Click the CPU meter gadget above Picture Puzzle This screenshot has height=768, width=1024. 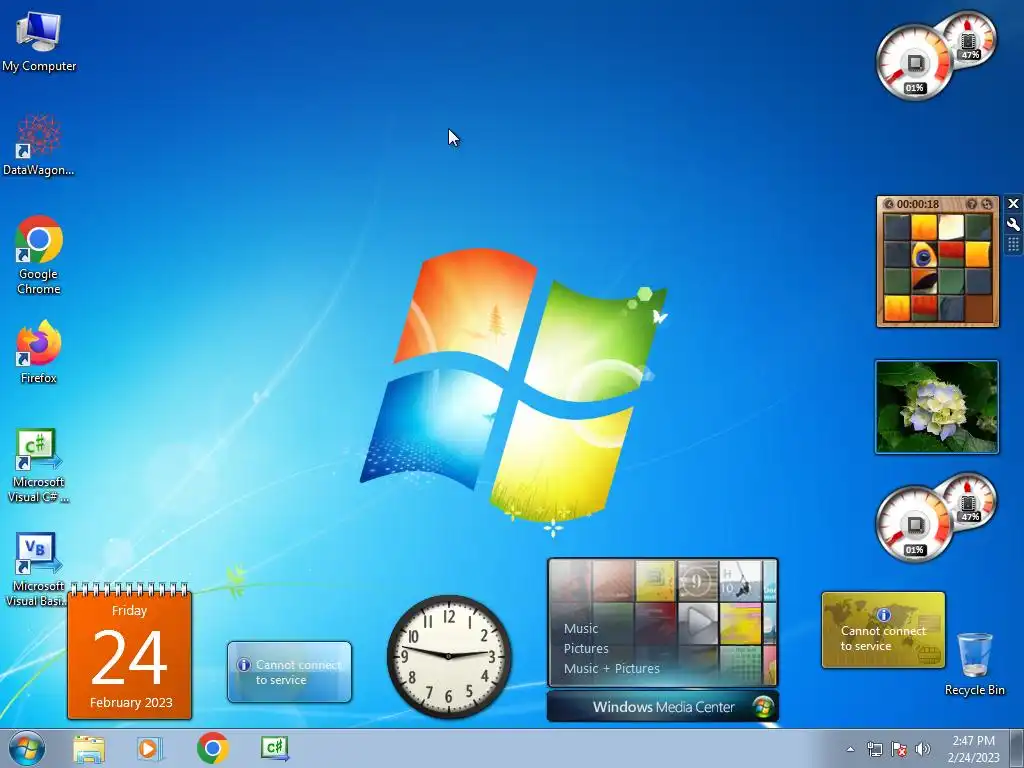click(x=934, y=57)
